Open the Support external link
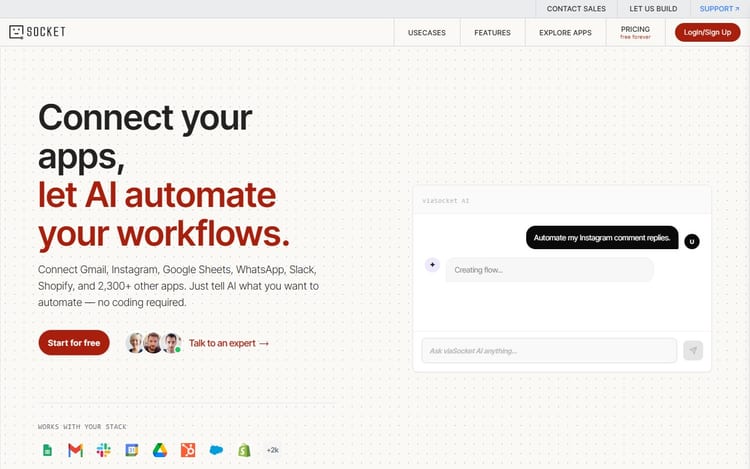This screenshot has width=750, height=469. 719,9
